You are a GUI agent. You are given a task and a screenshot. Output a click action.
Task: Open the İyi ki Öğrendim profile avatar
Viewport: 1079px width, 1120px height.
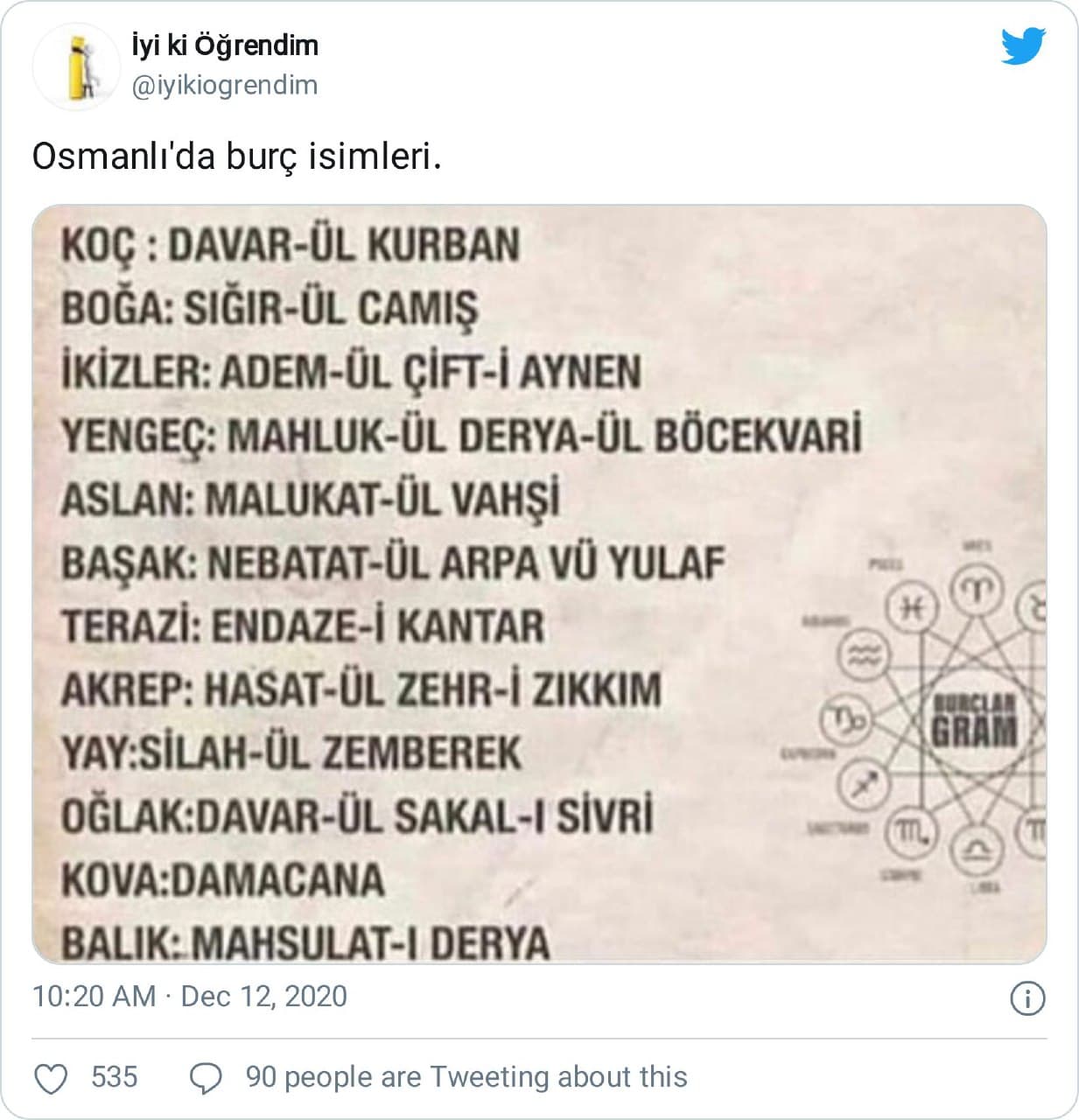75,66
